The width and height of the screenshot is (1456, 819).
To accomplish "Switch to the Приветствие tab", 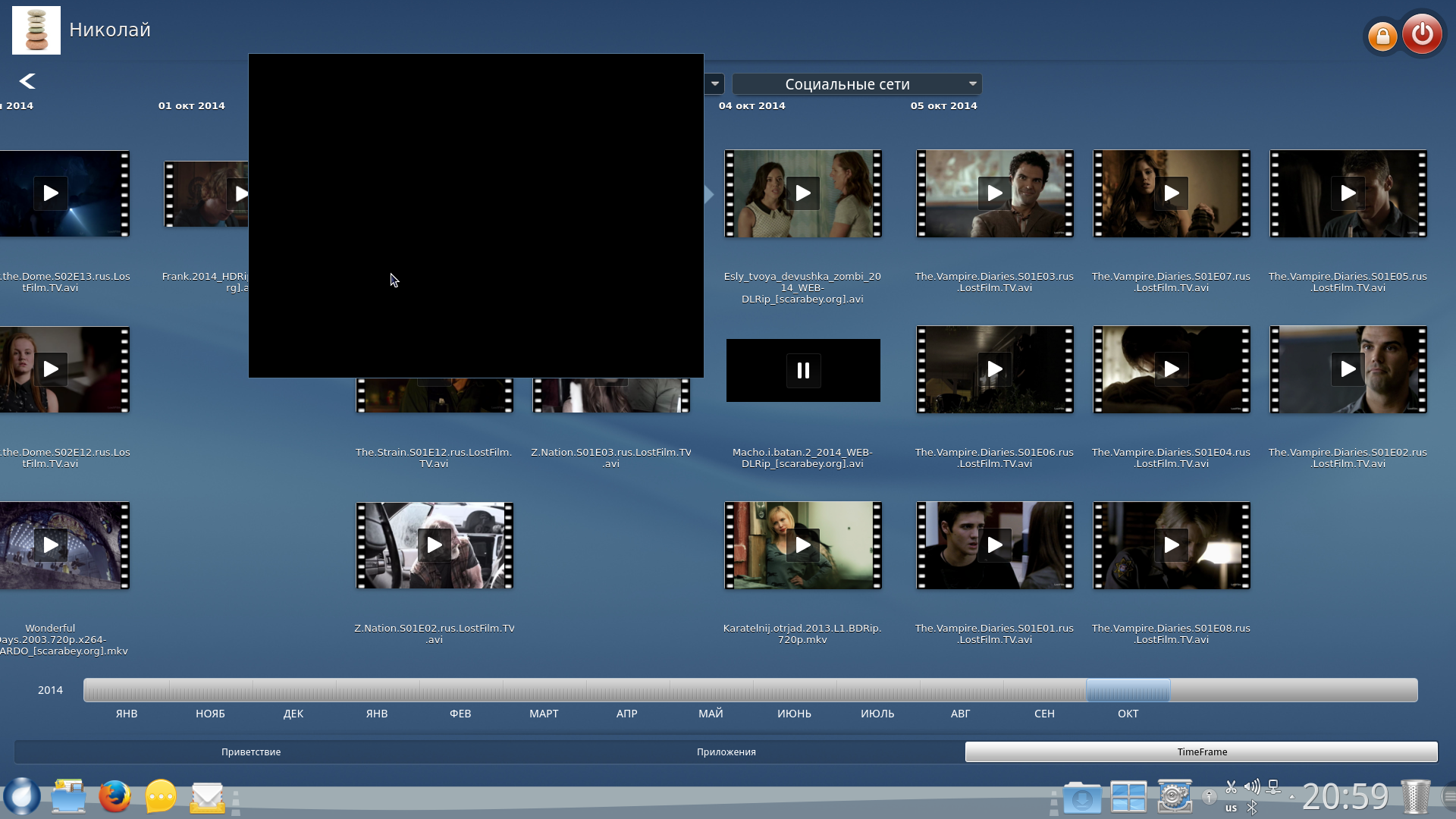I will [x=251, y=752].
